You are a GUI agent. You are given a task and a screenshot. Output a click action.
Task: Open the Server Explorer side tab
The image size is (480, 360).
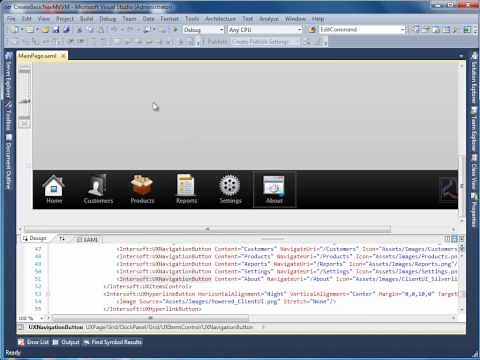(8, 75)
